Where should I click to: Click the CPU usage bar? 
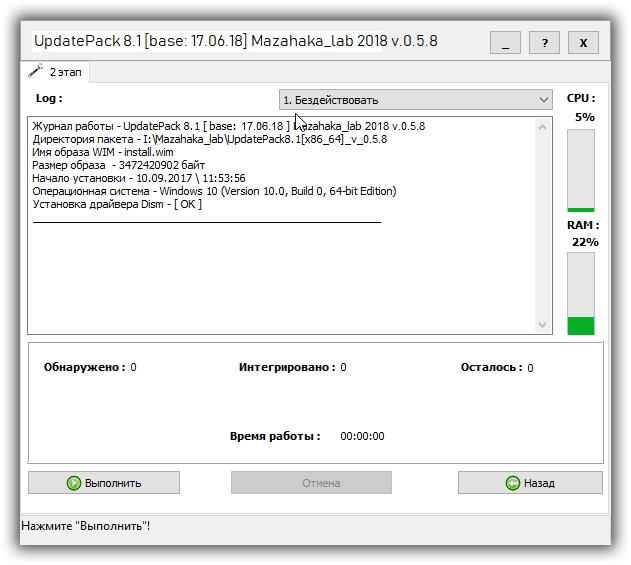pos(581,171)
